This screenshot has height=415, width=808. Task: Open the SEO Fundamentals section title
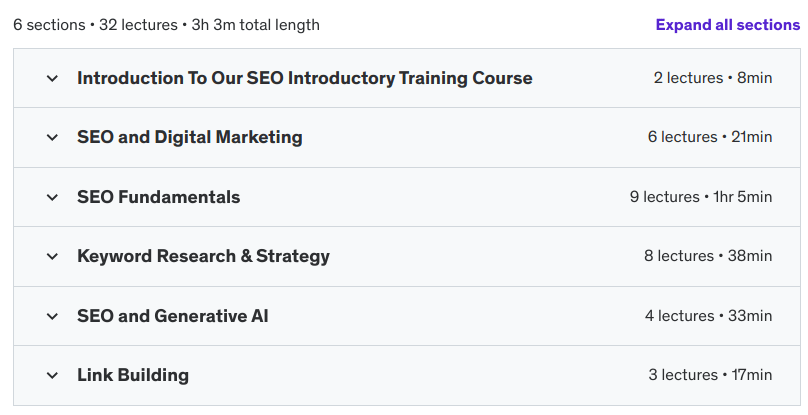[158, 197]
